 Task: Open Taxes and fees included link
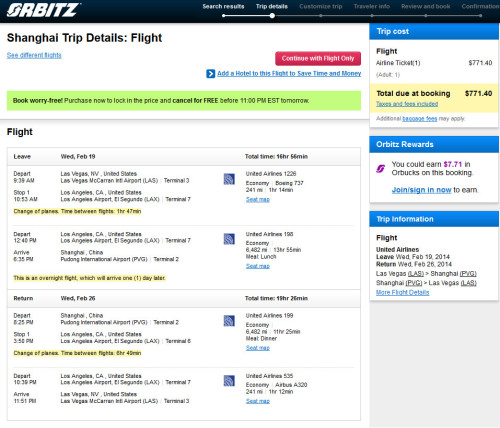click(x=407, y=104)
